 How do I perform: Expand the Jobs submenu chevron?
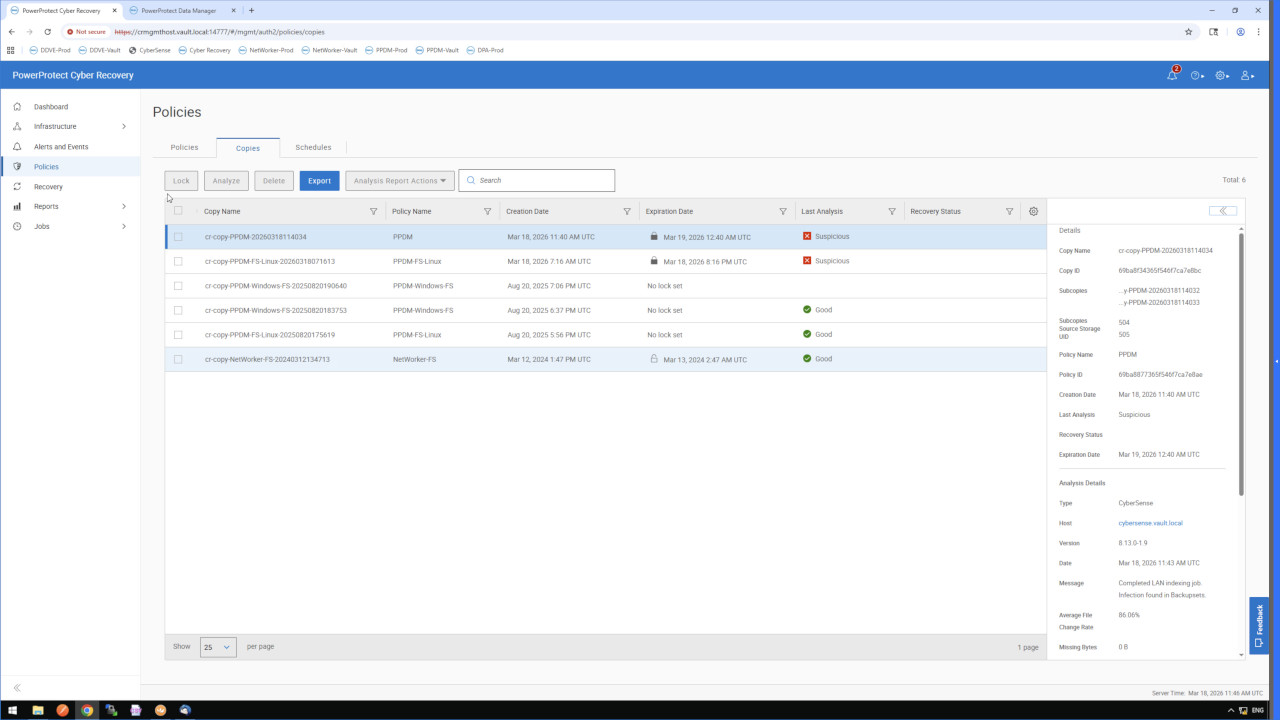[124, 227]
